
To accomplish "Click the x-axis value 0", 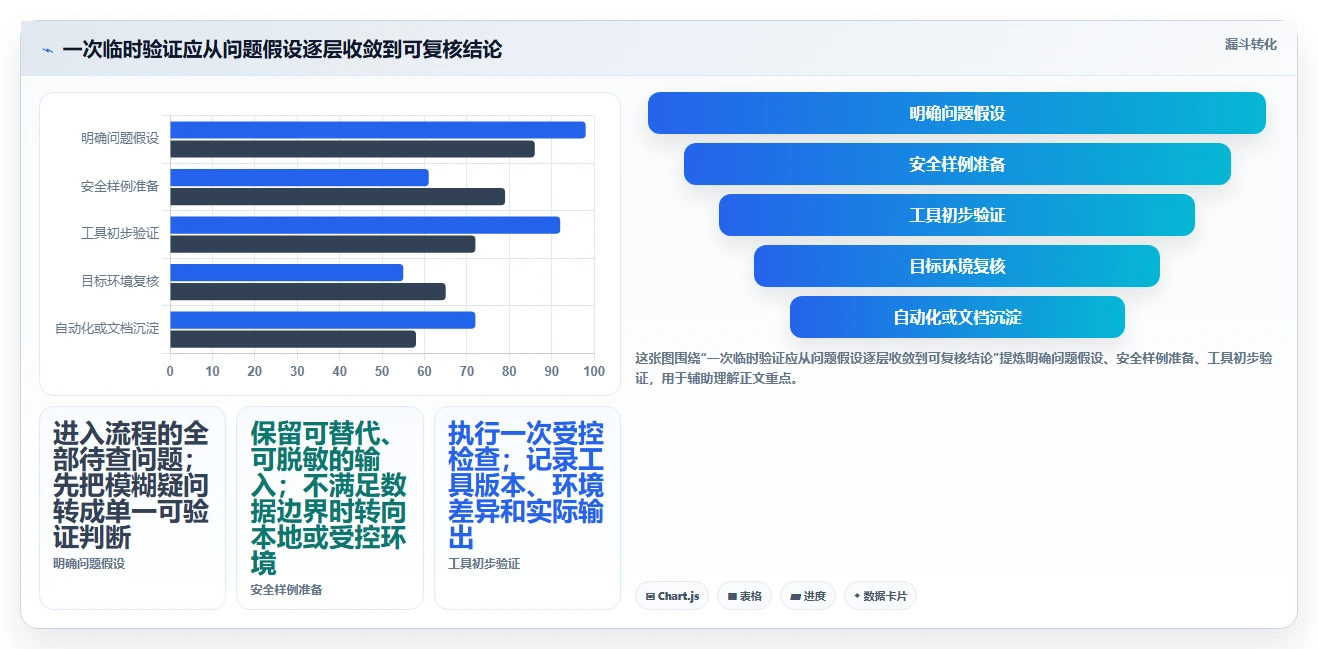I will (x=170, y=372).
